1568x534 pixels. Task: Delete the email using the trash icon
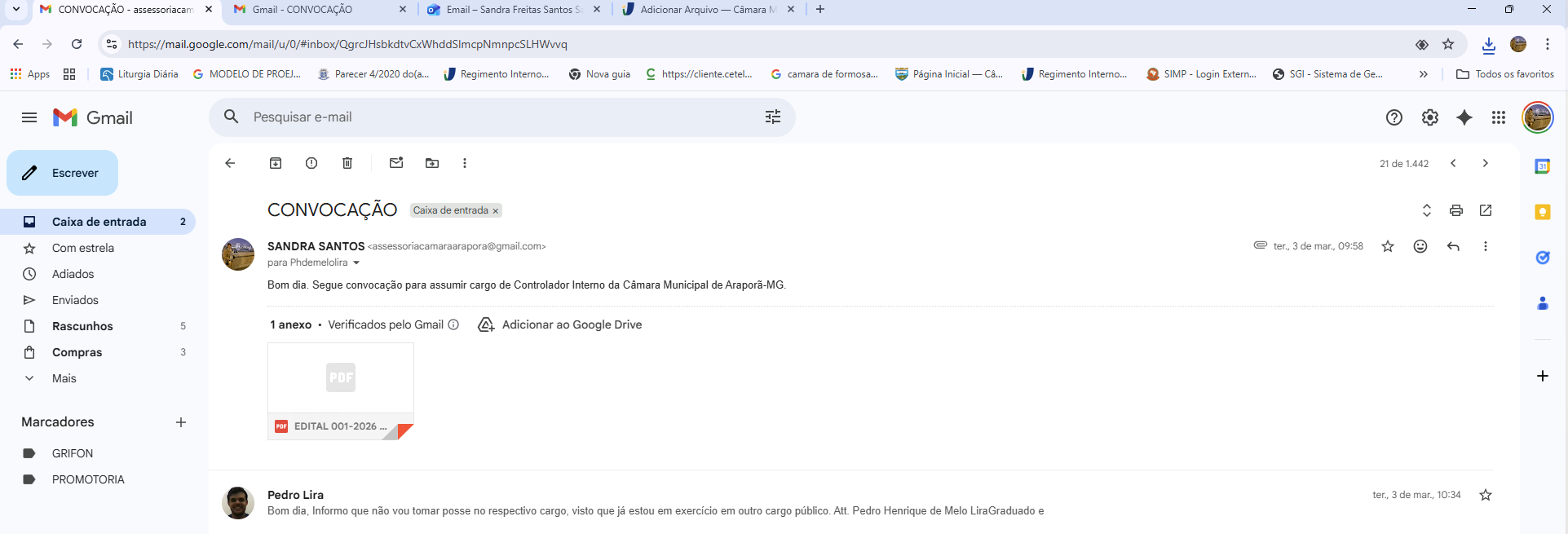click(347, 163)
